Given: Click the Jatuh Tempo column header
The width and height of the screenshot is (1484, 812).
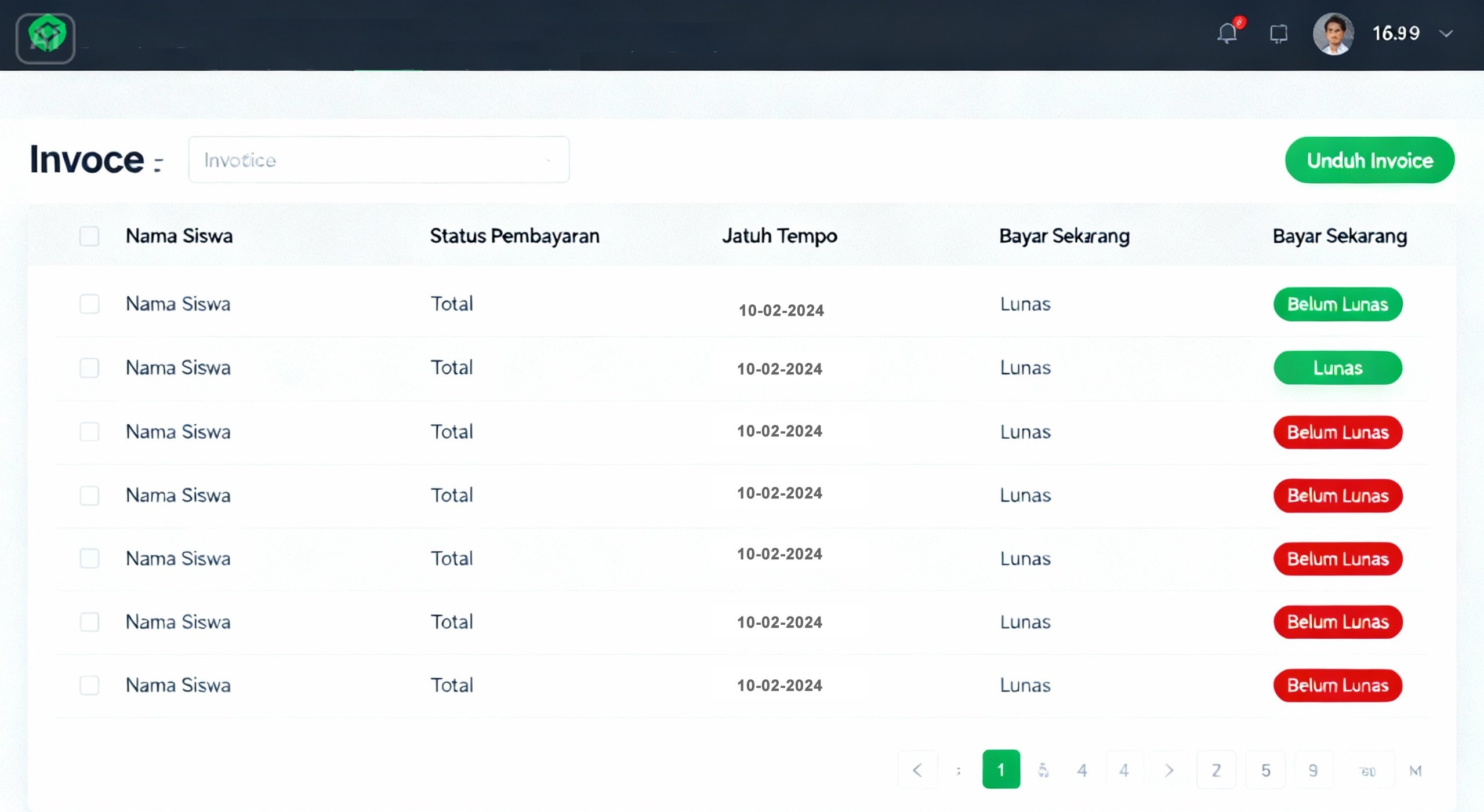Looking at the screenshot, I should (x=779, y=236).
